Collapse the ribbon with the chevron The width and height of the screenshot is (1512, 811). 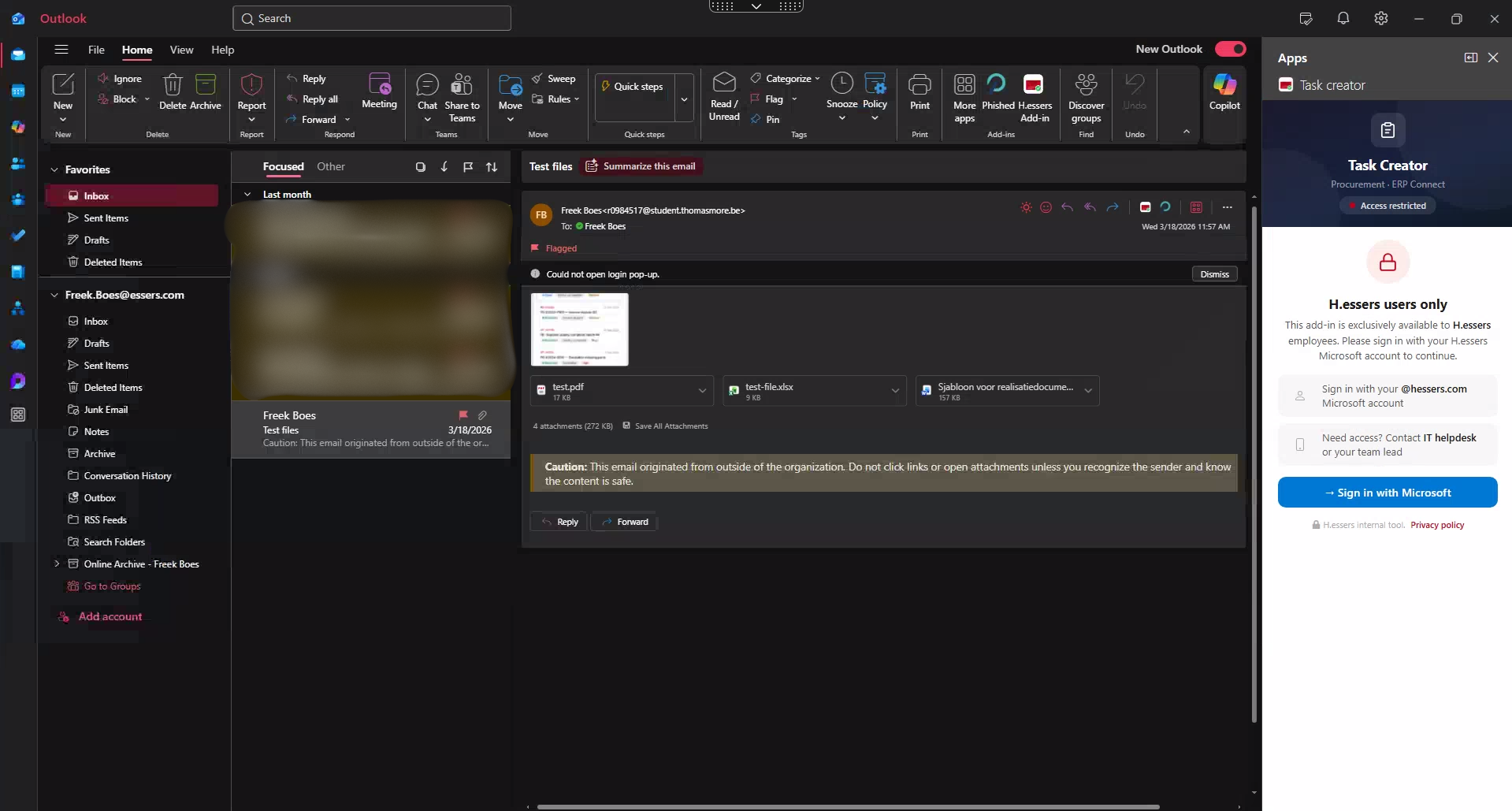click(1186, 132)
